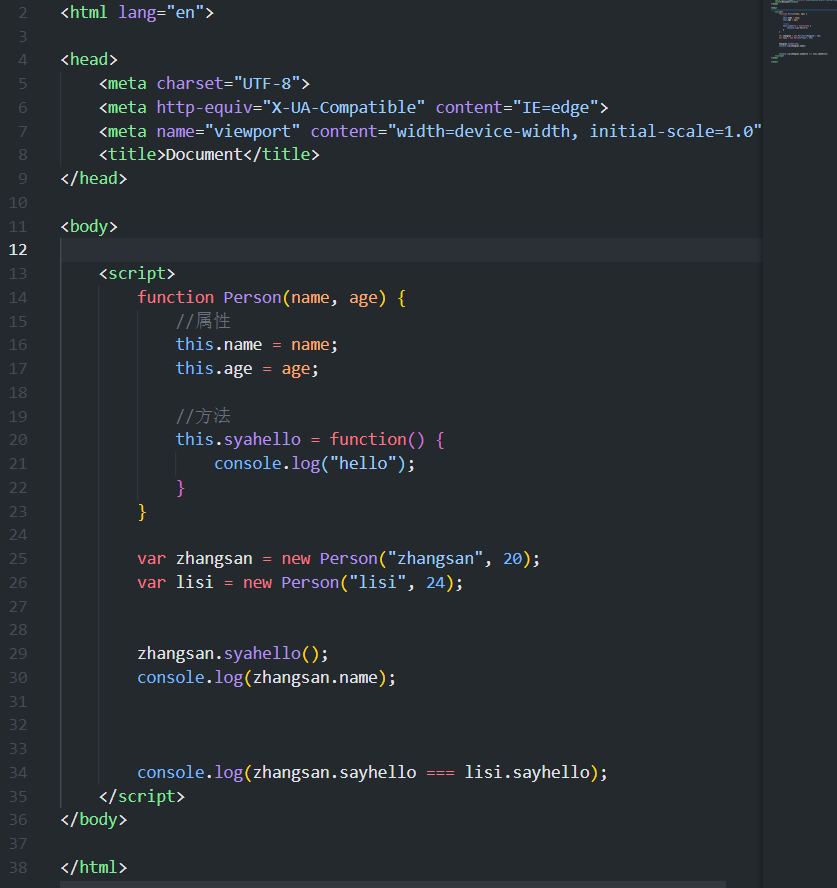Click the closing </title> tag
Viewport: 837px width, 888px height.
pyautogui.click(x=281, y=155)
